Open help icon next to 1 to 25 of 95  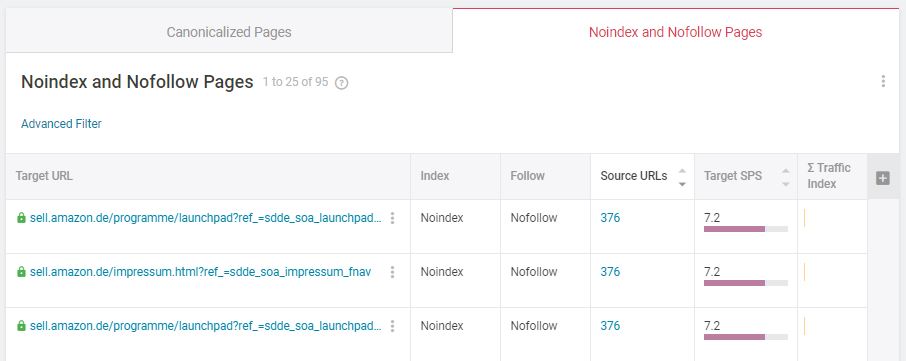coord(341,83)
